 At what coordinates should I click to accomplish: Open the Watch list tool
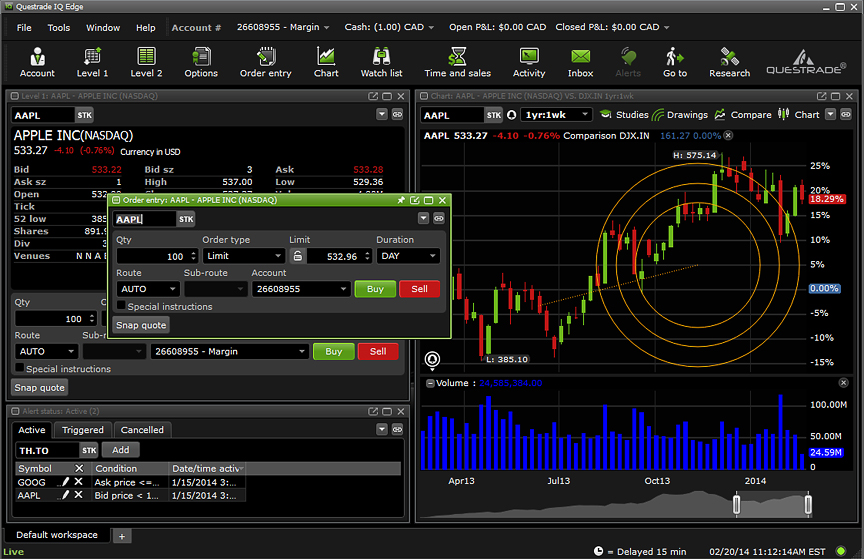tap(381, 62)
